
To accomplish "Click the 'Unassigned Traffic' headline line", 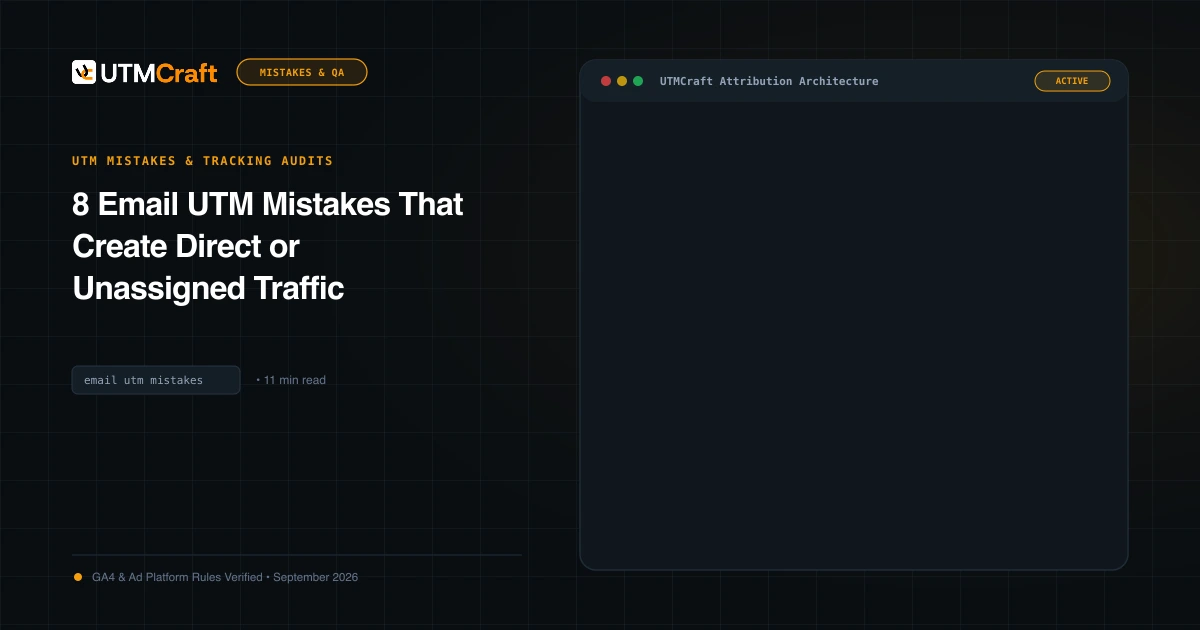I will pos(208,289).
